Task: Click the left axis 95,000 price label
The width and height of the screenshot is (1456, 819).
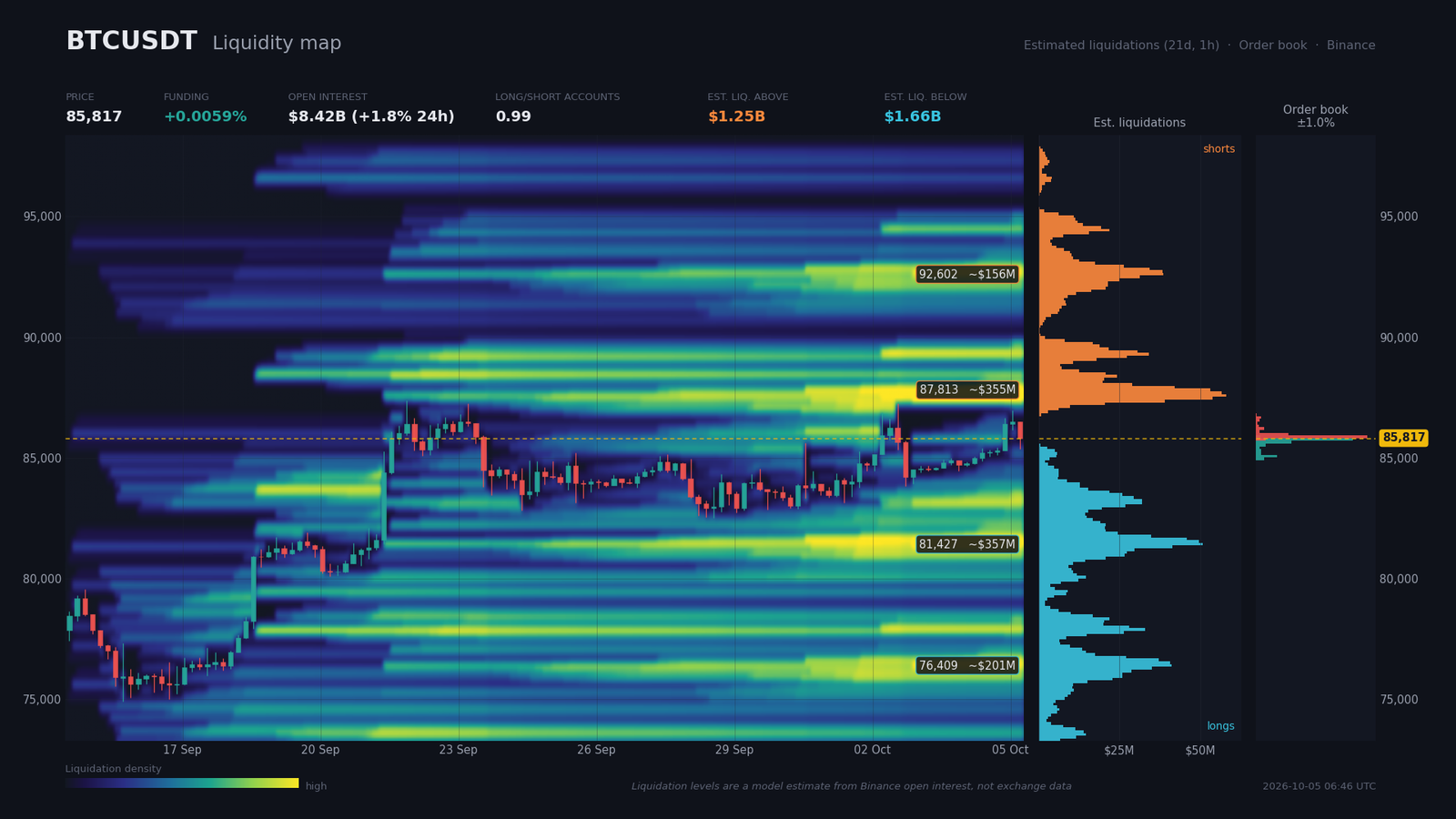Action: [x=43, y=217]
